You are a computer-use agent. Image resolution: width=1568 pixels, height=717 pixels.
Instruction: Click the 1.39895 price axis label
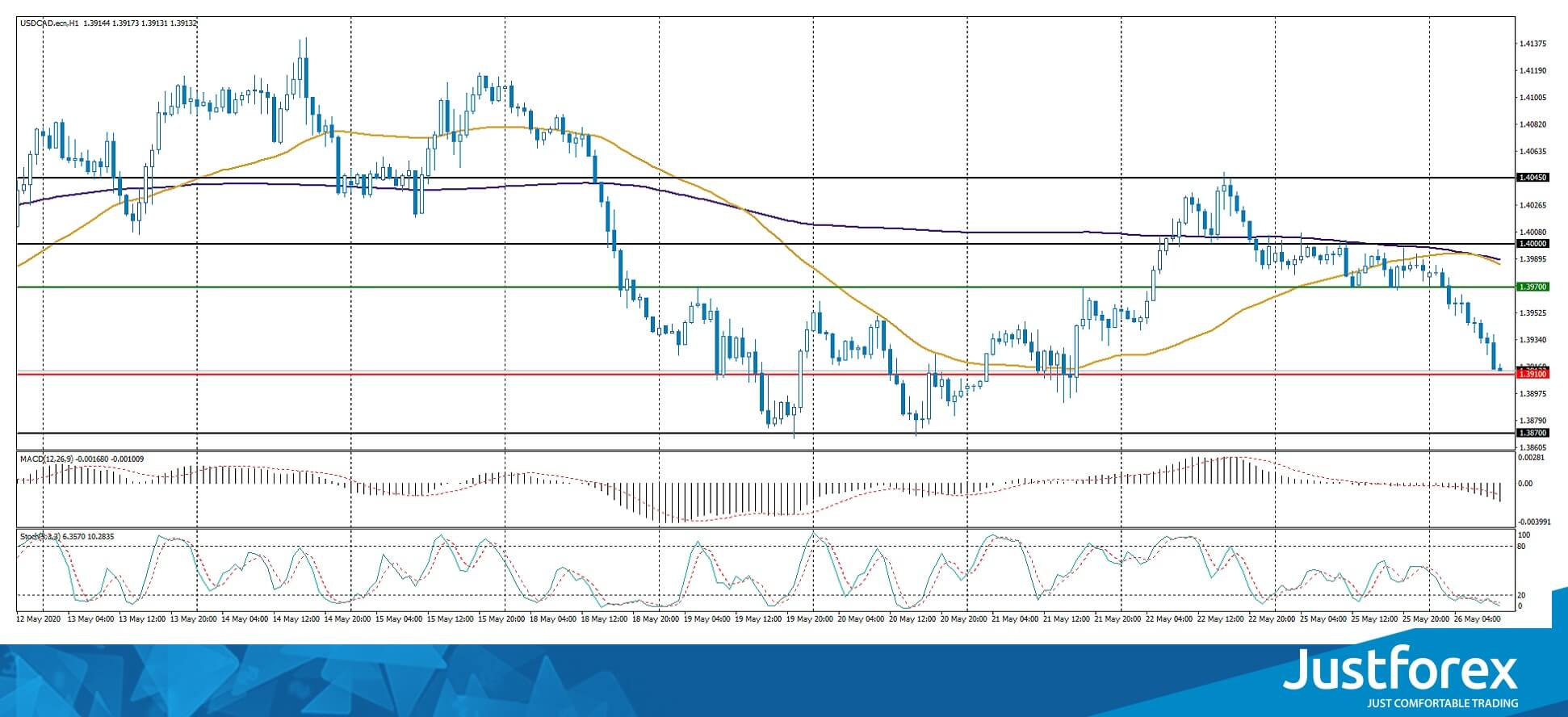point(1532,259)
